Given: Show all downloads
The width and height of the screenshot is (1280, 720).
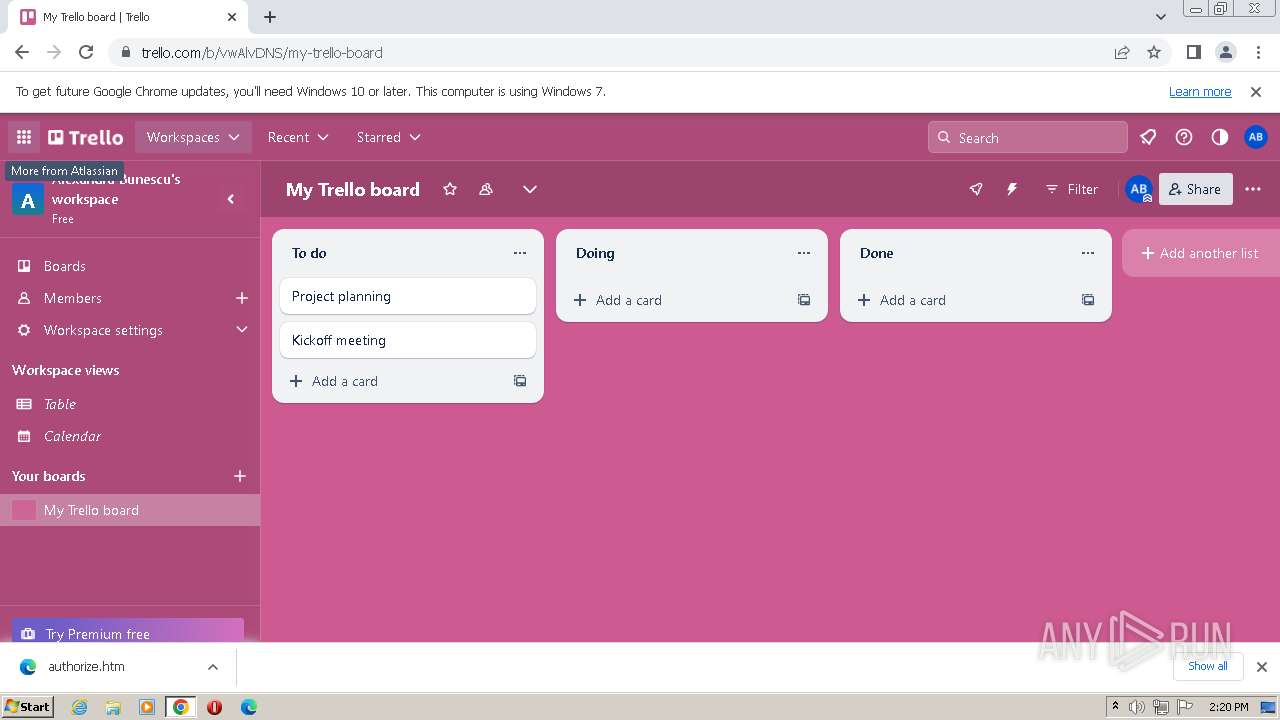Looking at the screenshot, I should 1208,666.
